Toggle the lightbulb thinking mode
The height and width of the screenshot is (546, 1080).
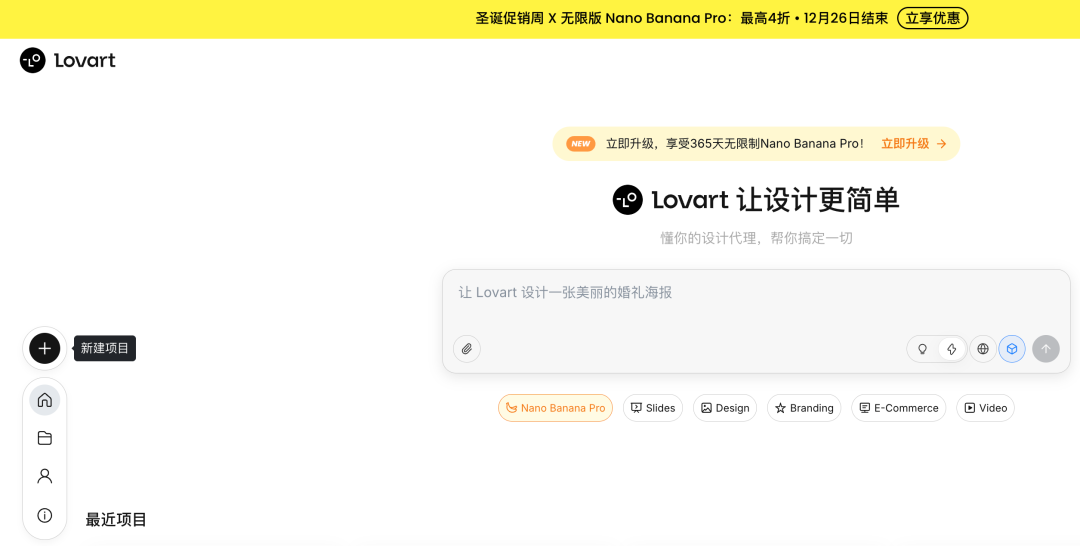(x=923, y=349)
